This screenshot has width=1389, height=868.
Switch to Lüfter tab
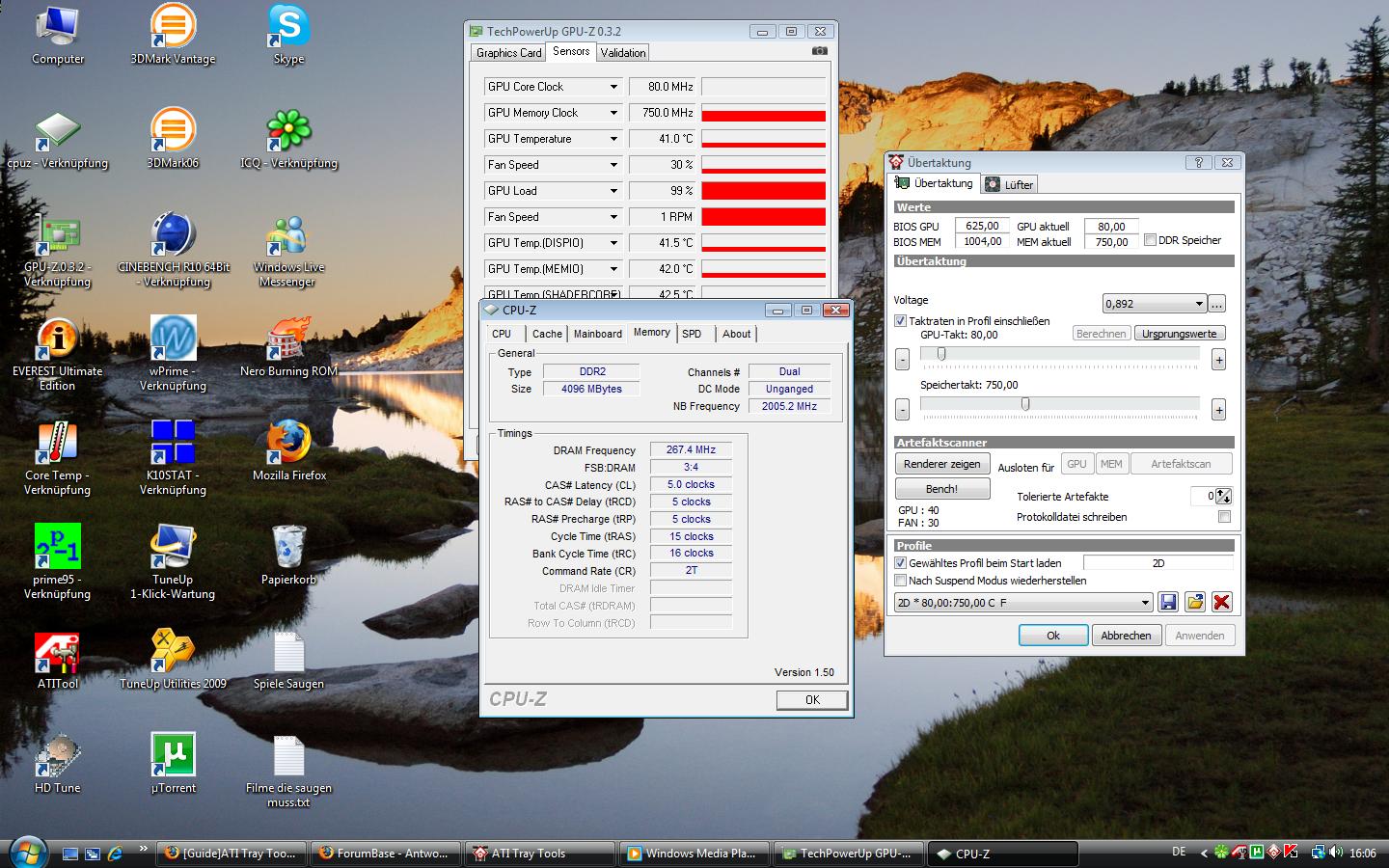pos(1010,184)
